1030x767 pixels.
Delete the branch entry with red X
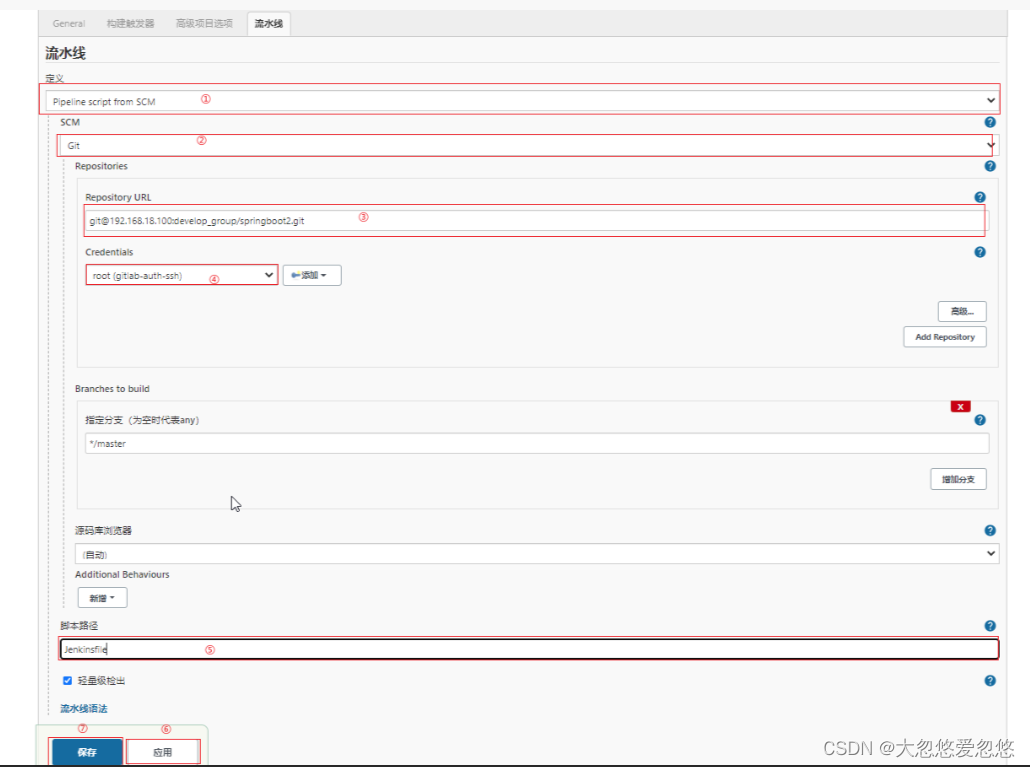click(960, 406)
